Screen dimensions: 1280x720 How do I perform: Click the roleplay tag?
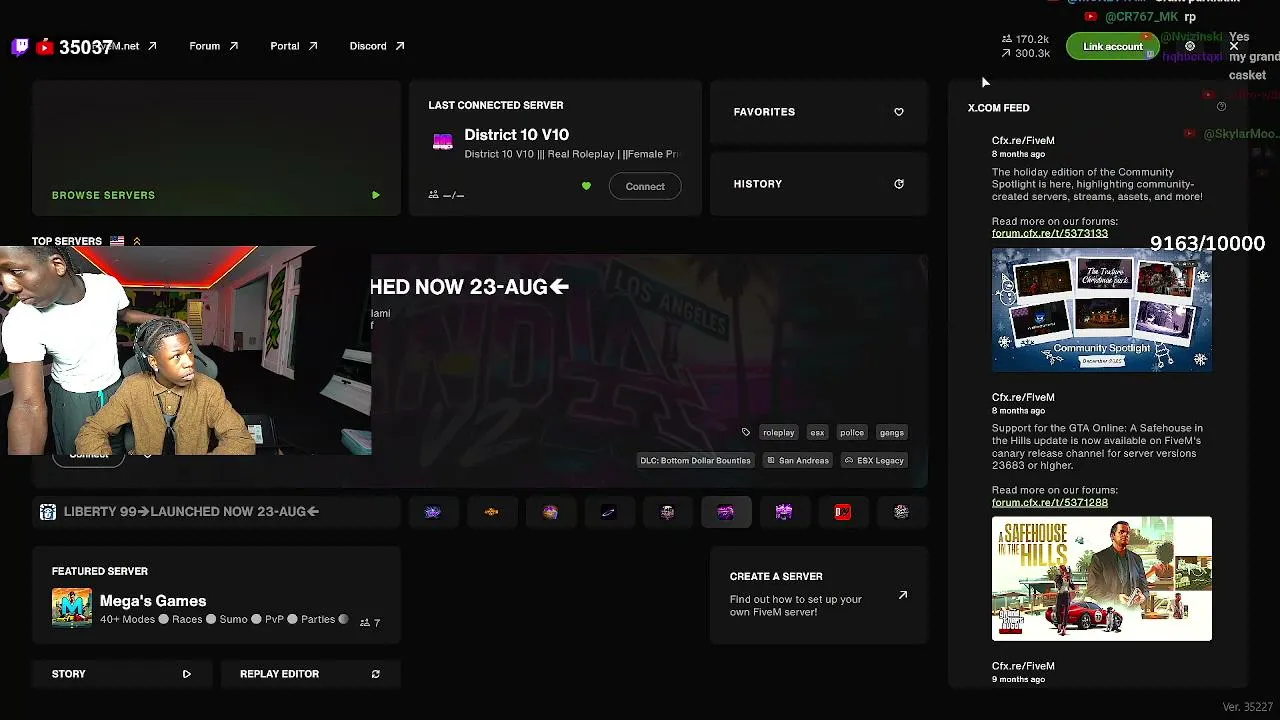pyautogui.click(x=778, y=433)
